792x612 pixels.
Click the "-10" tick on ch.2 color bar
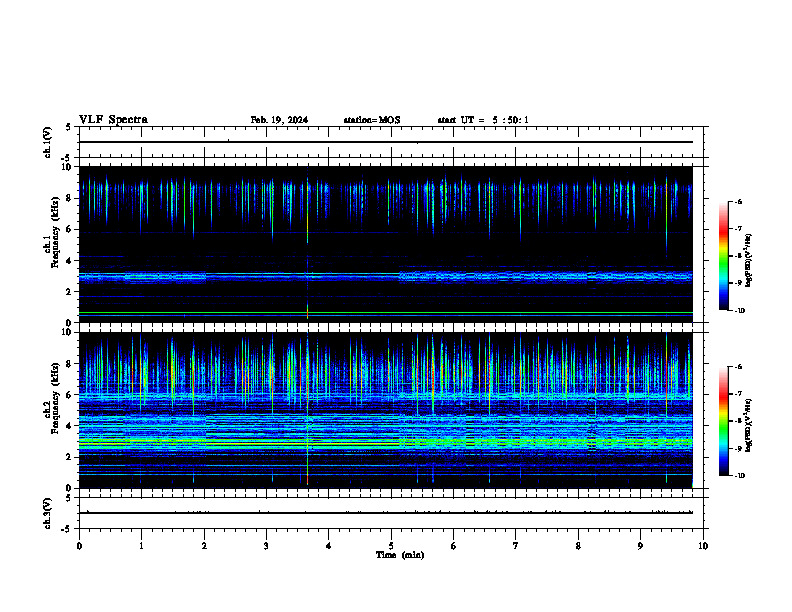(x=740, y=476)
